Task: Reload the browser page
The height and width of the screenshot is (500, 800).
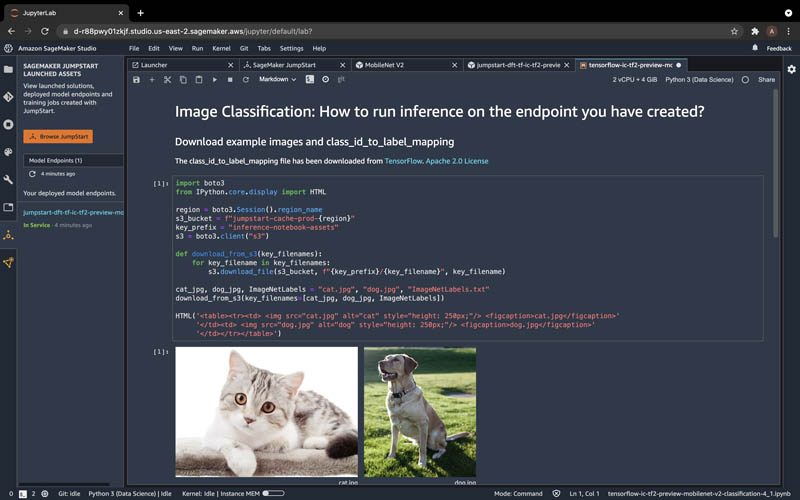Action: tap(45, 31)
